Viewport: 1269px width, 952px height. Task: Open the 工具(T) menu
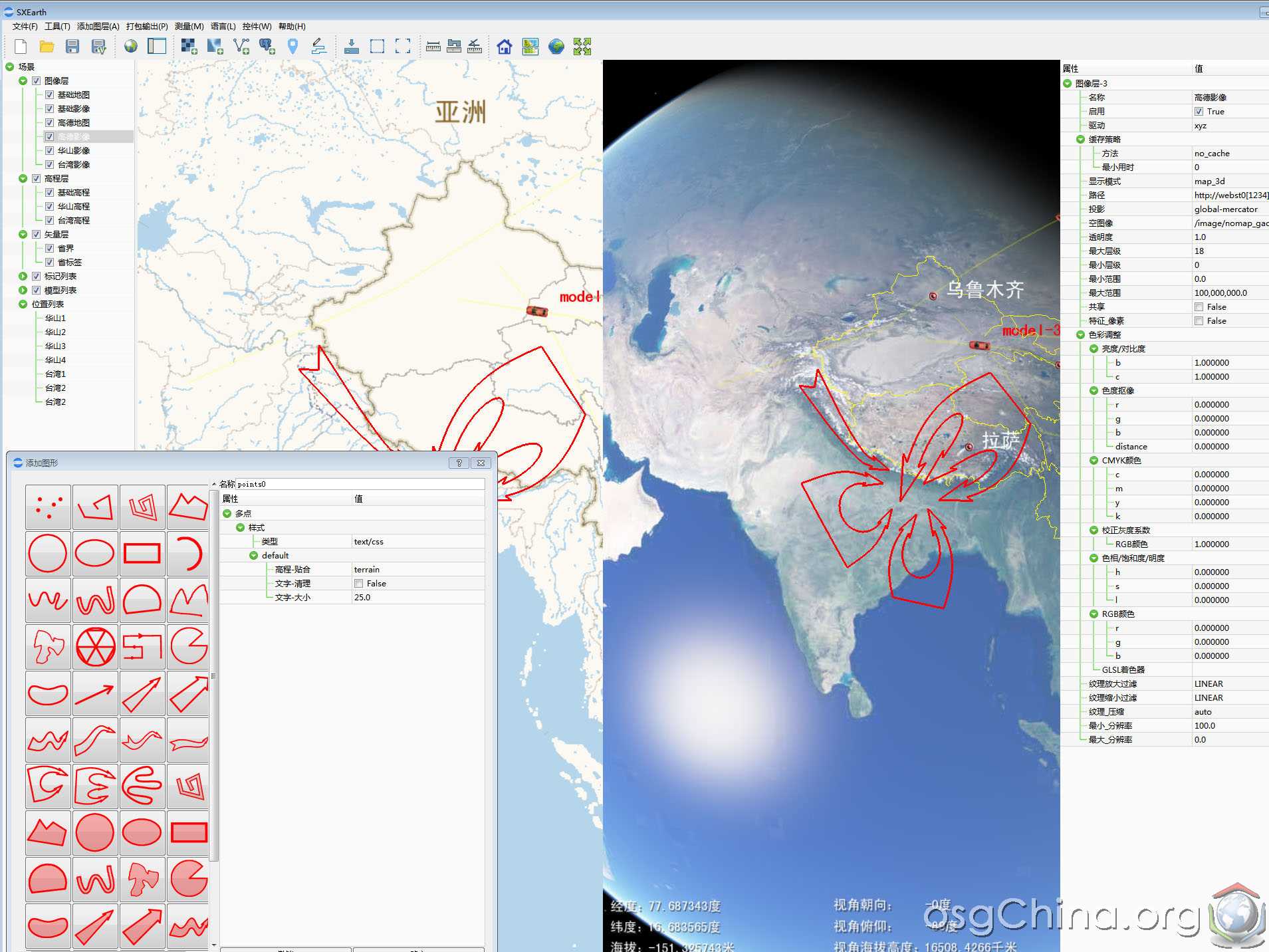pos(57,27)
